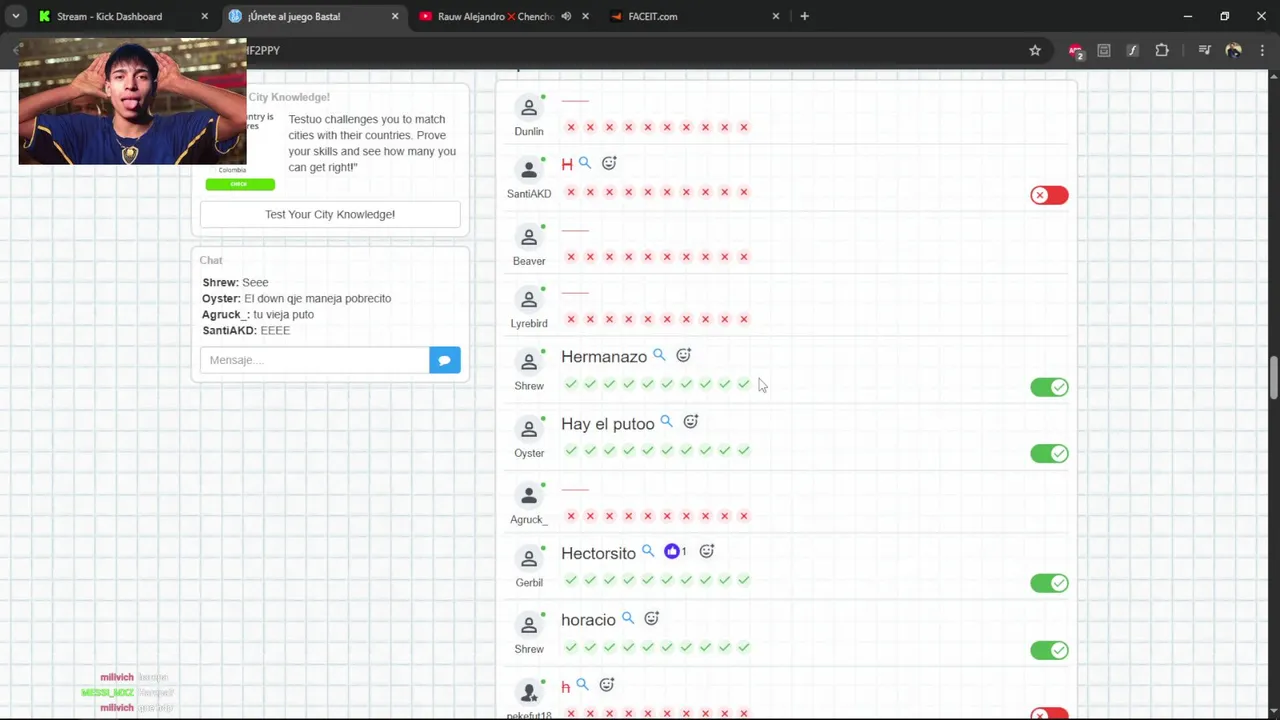Viewport: 1280px width, 720px height.
Task: Close the FACEIT.com tab
Action: (x=775, y=16)
